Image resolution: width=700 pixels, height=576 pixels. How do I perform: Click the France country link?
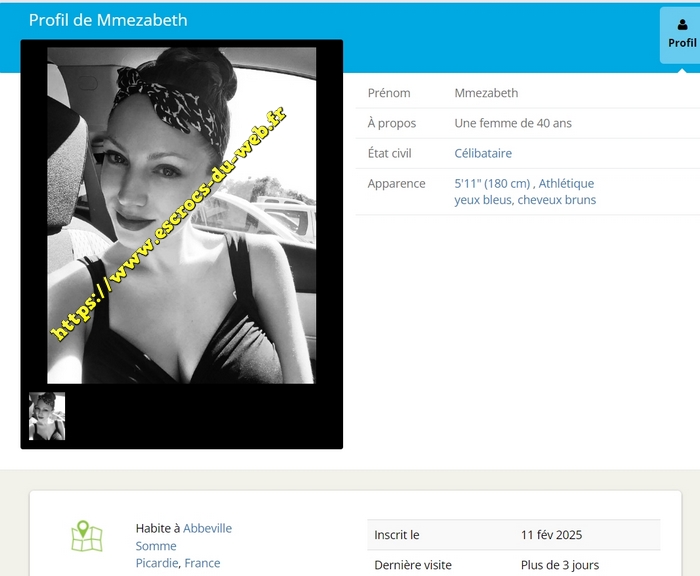[202, 563]
